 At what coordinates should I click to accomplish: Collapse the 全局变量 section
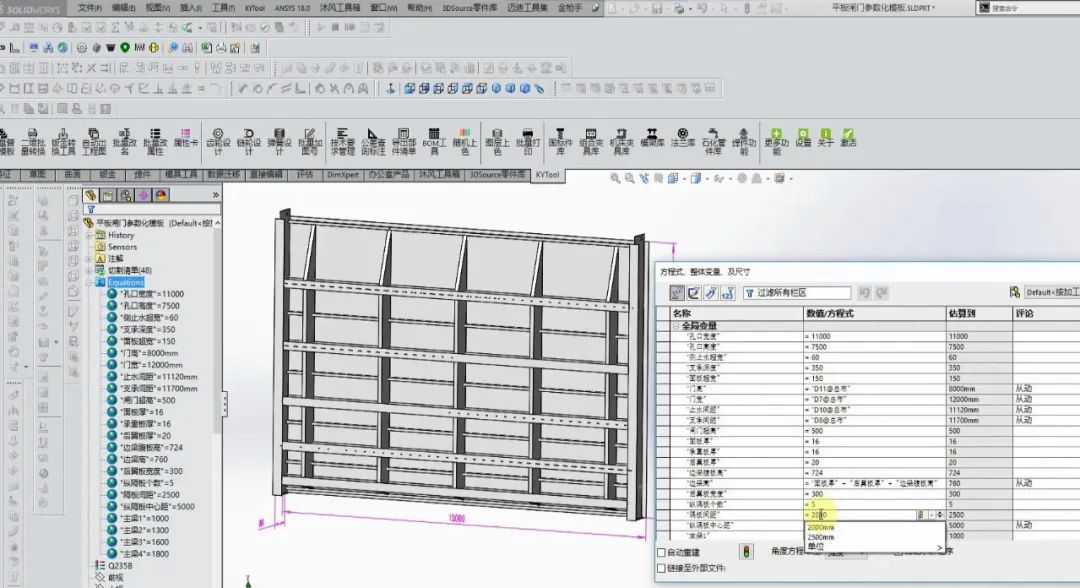[676, 326]
